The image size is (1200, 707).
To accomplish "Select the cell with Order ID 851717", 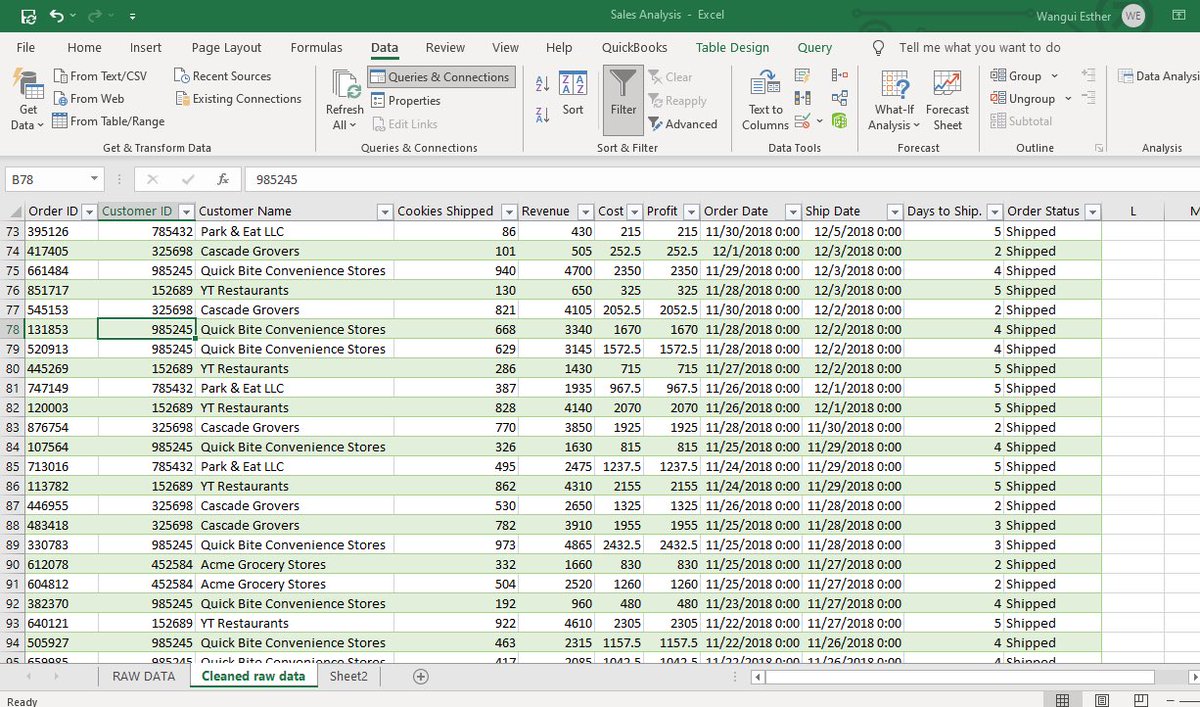I will (x=61, y=290).
